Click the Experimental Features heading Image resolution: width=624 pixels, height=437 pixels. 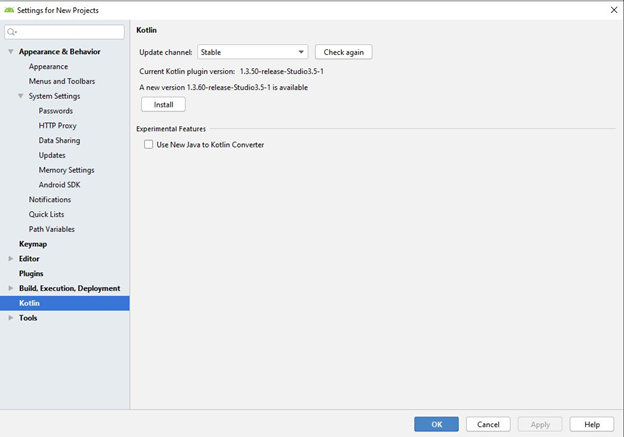[171, 129]
